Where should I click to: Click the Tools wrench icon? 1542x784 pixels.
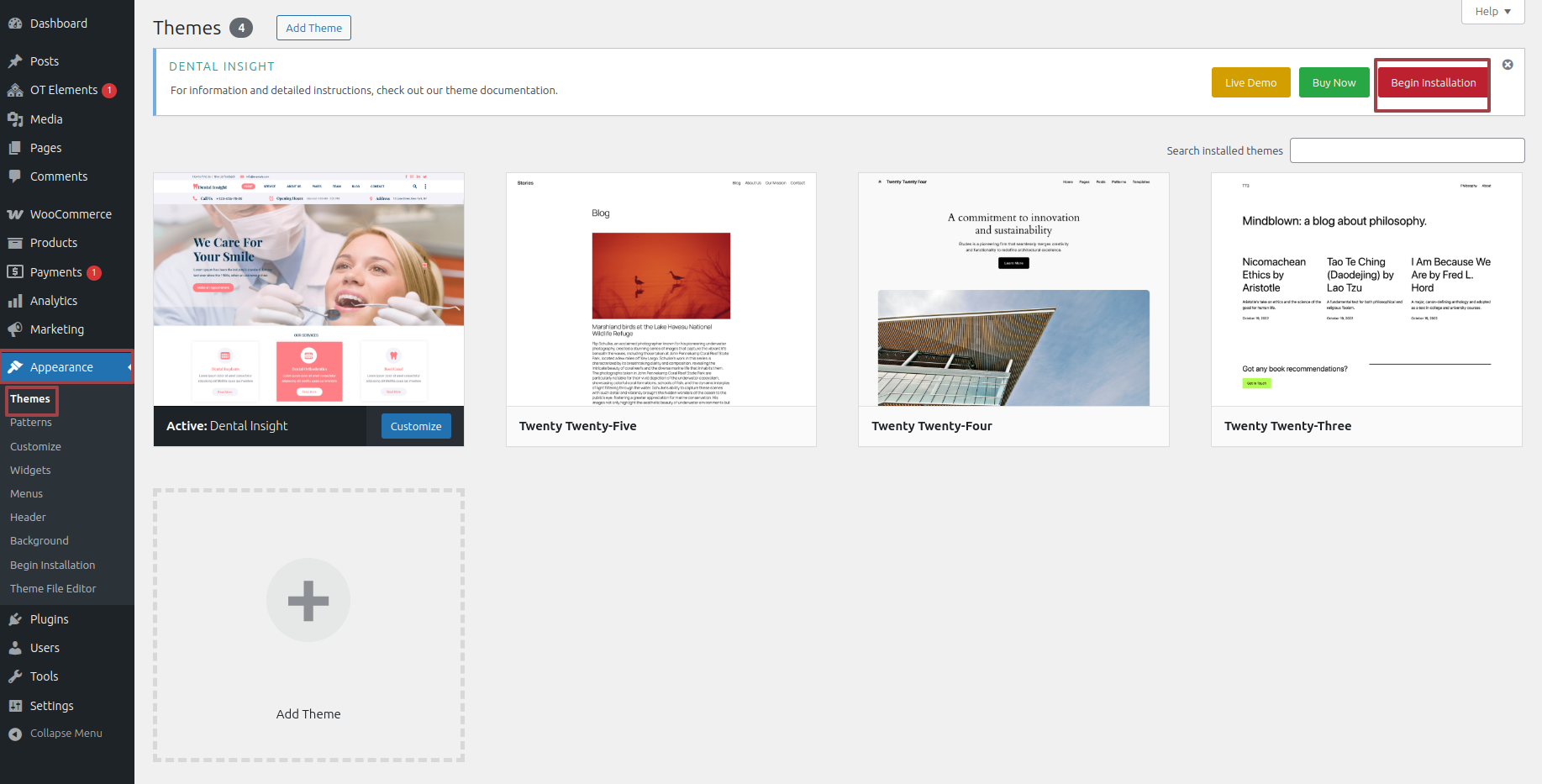click(x=15, y=676)
